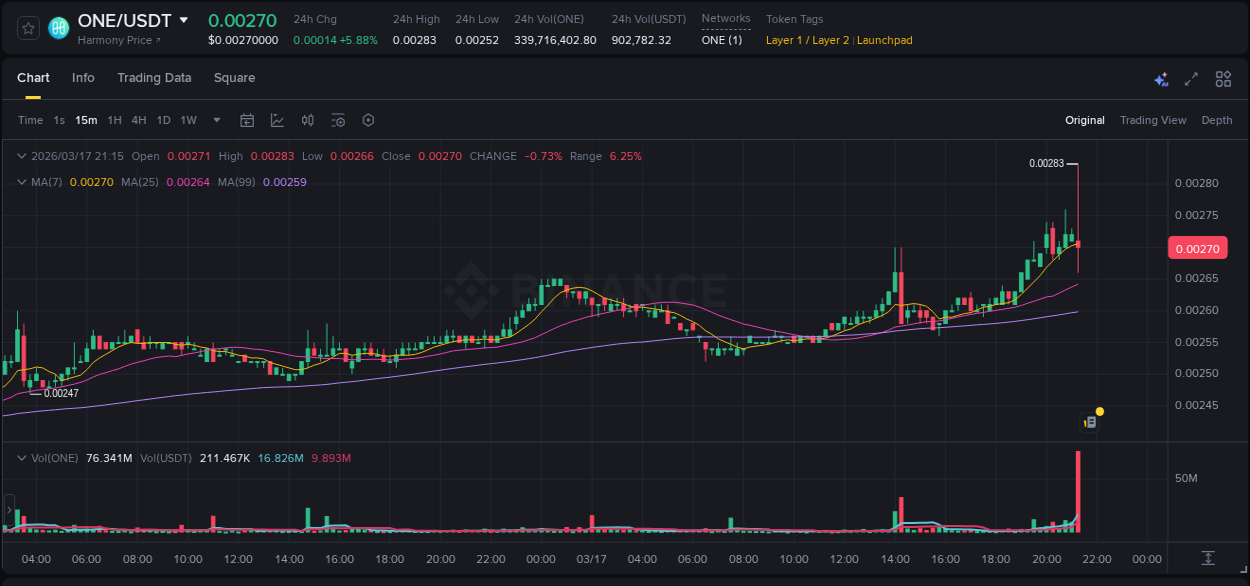Open the chart settings hexagon icon
Viewport: 1250px width, 586px height.
368,120
